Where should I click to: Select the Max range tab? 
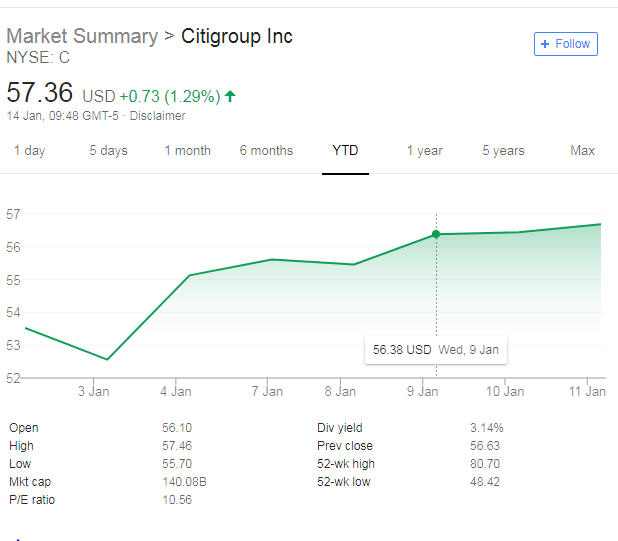(x=582, y=151)
